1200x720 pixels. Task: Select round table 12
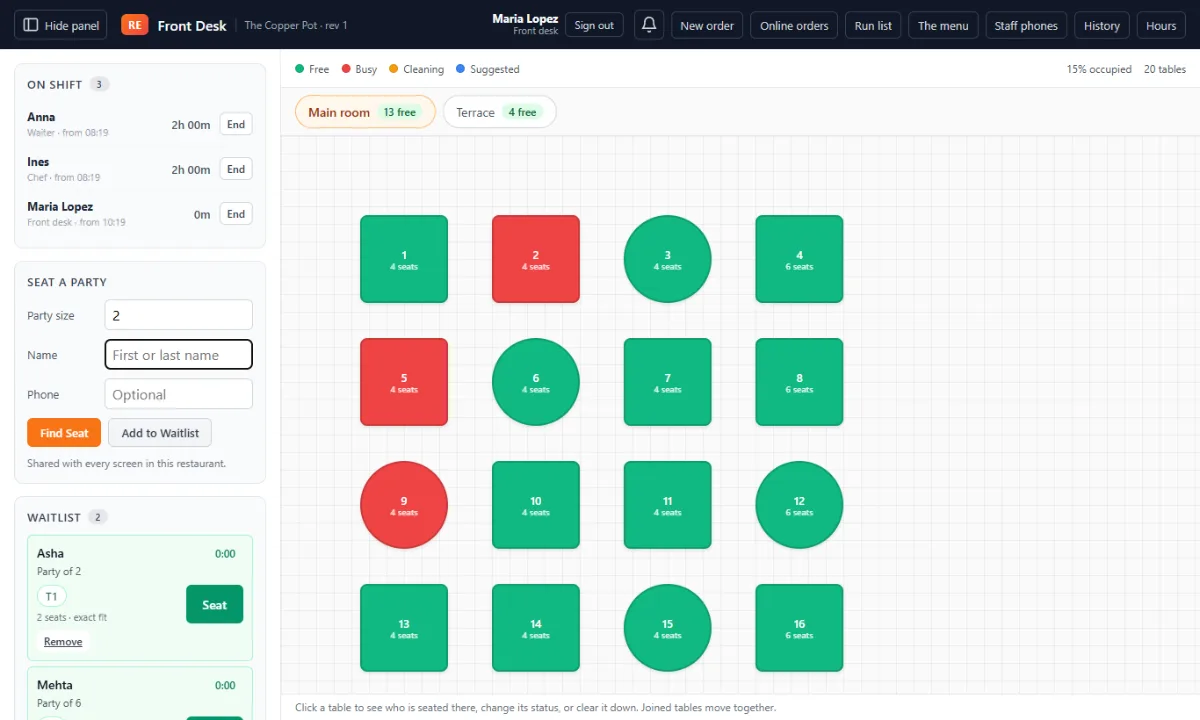[x=799, y=505]
